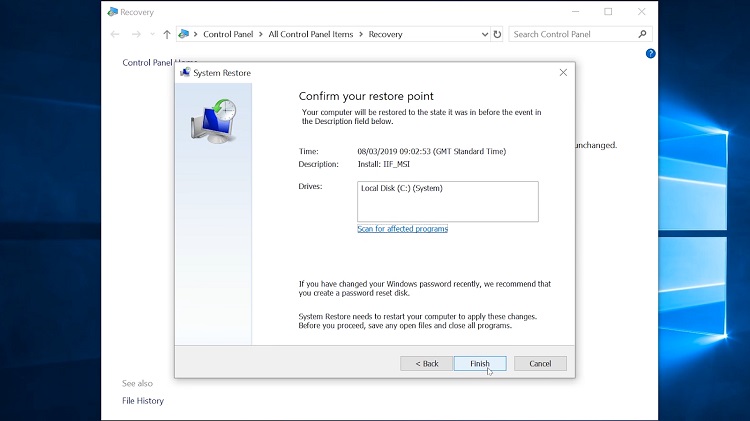This screenshot has width=750, height=421.
Task: Click the restore point time value
Action: (x=431, y=151)
